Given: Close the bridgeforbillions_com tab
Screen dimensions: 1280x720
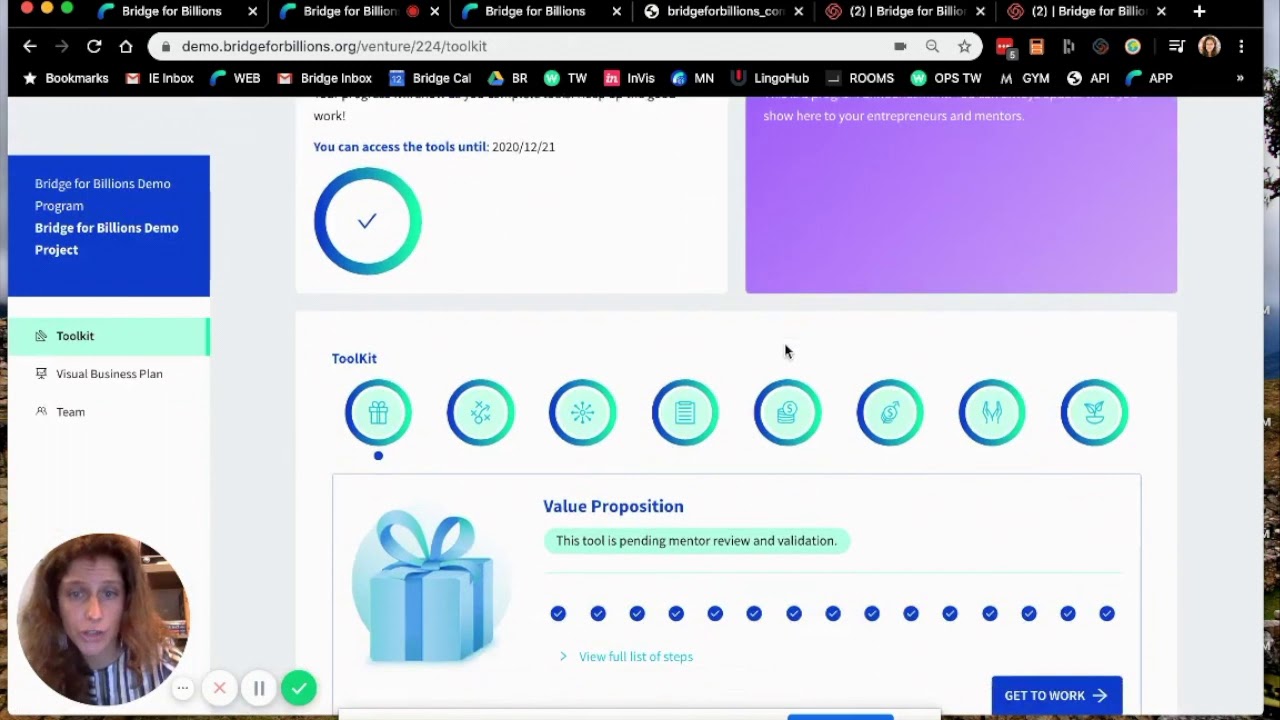Looking at the screenshot, I should 798,11.
